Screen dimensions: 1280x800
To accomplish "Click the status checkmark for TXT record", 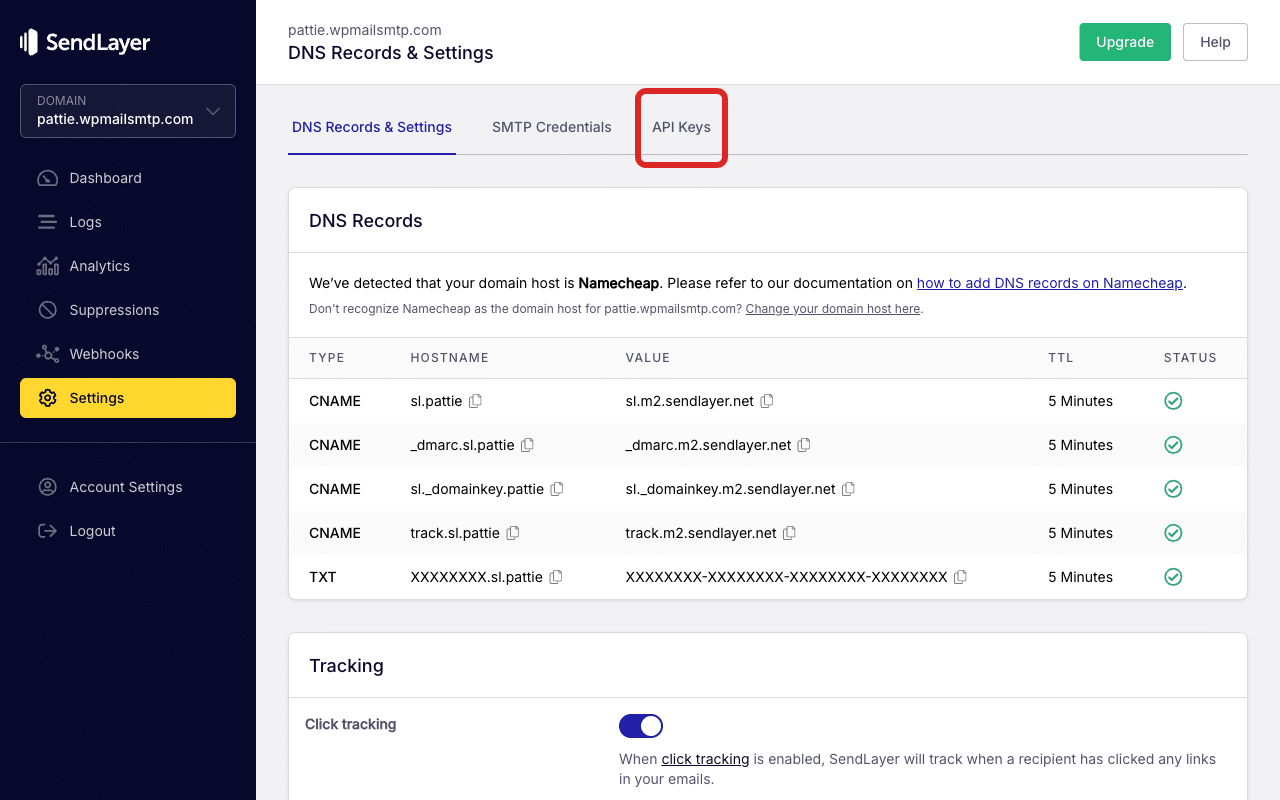I will [x=1173, y=577].
